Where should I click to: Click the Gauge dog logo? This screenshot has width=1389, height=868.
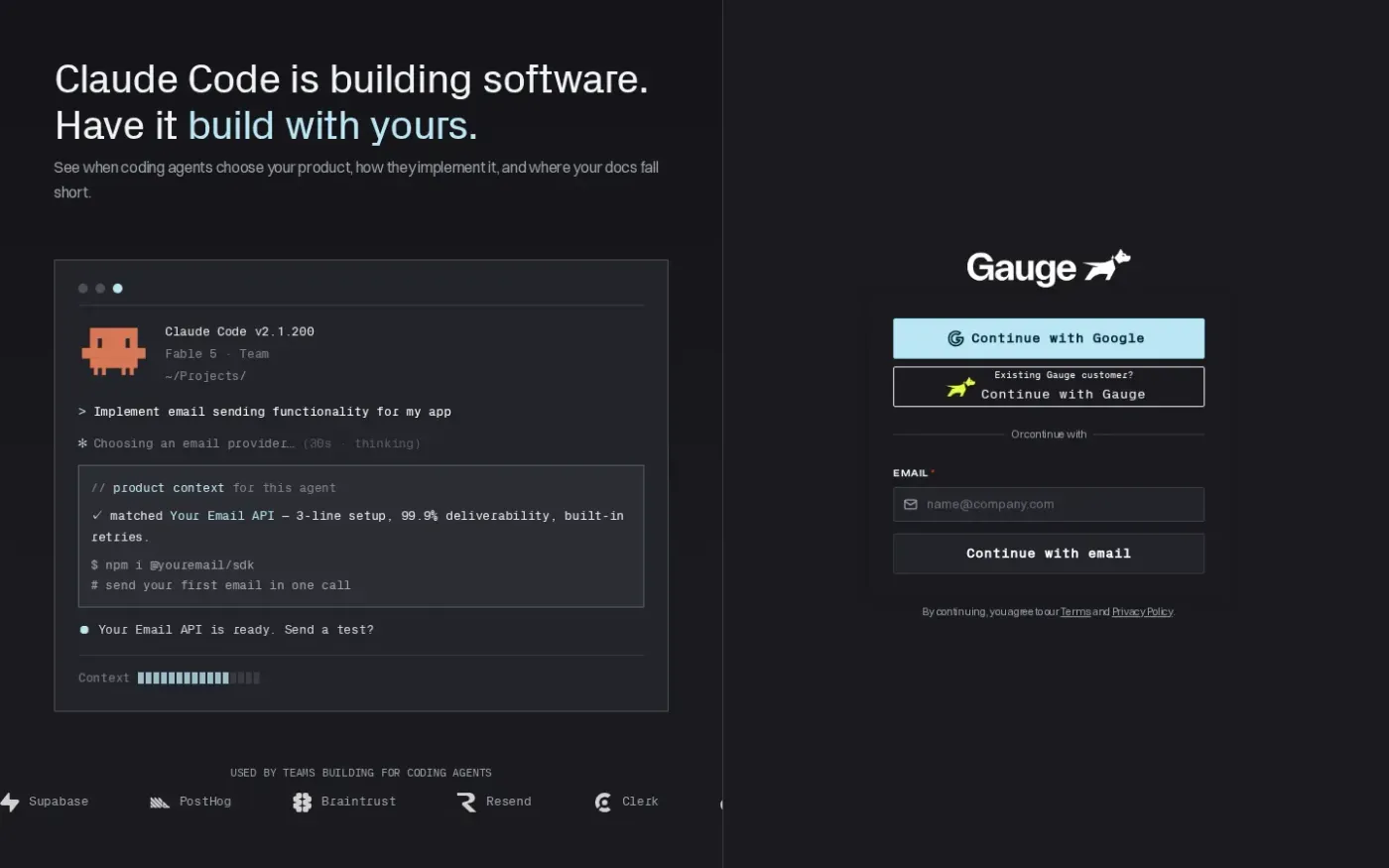point(1106,266)
